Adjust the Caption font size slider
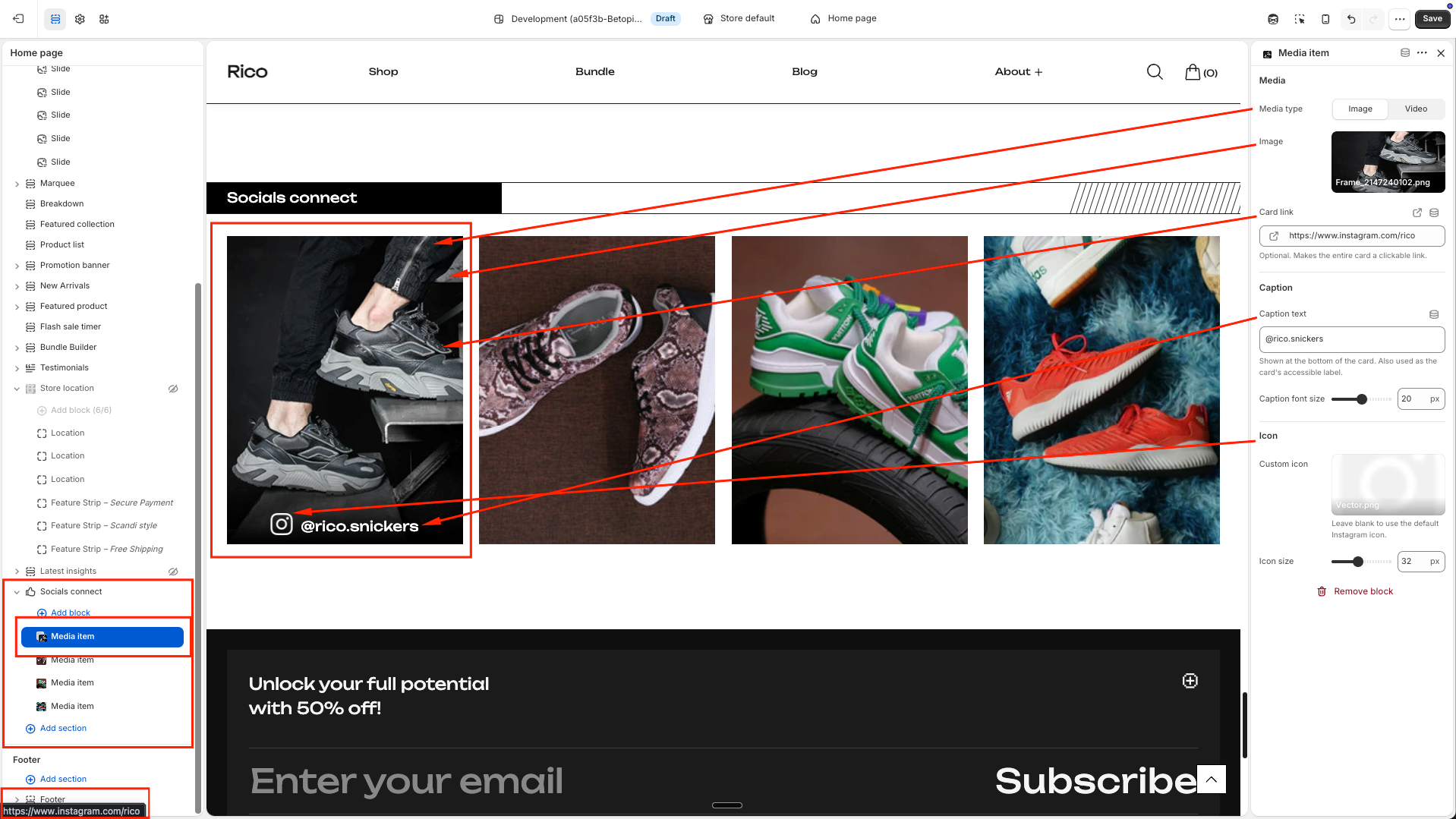1456x819 pixels. [x=1362, y=399]
